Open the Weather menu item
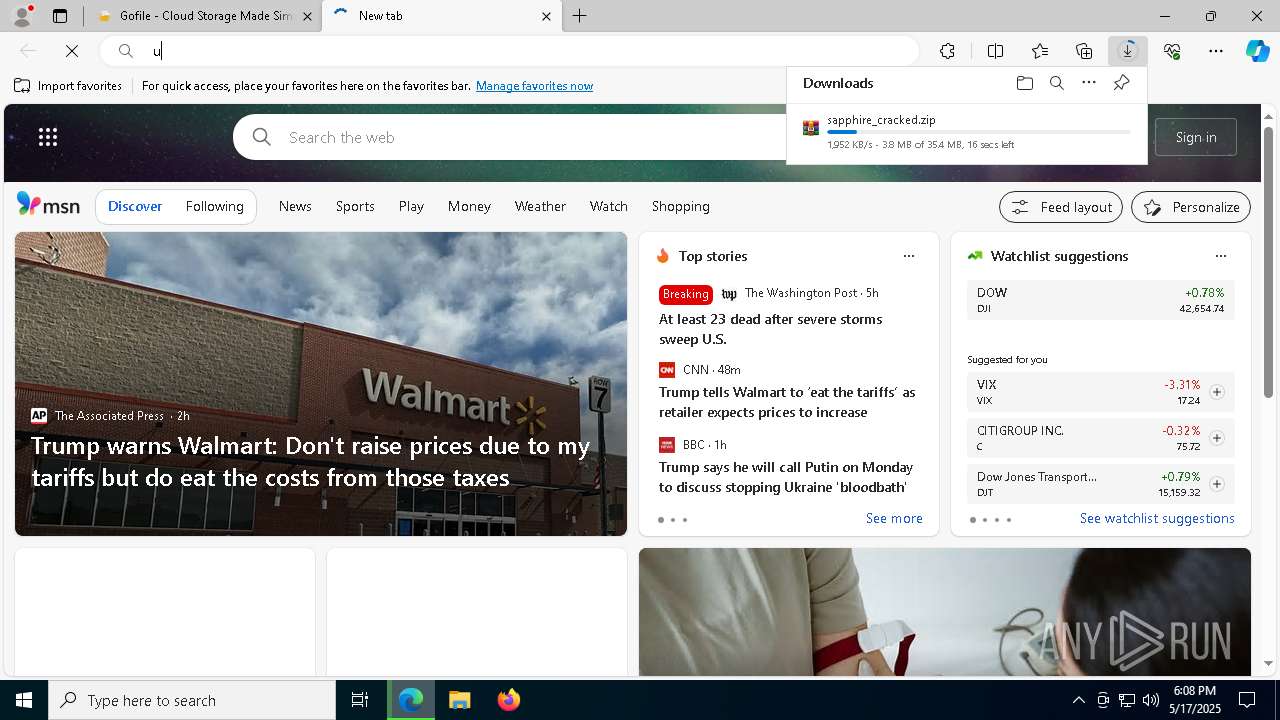This screenshot has height=720, width=1280. click(x=540, y=206)
